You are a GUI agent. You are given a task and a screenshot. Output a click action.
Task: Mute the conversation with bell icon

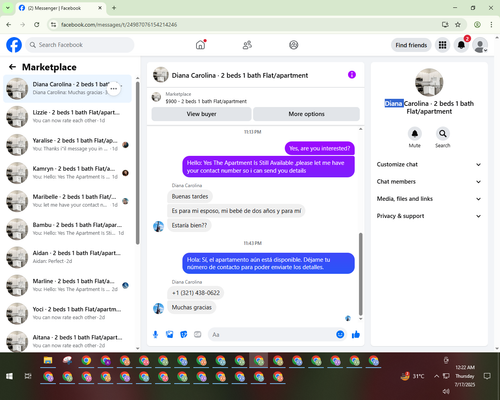tap(415, 134)
